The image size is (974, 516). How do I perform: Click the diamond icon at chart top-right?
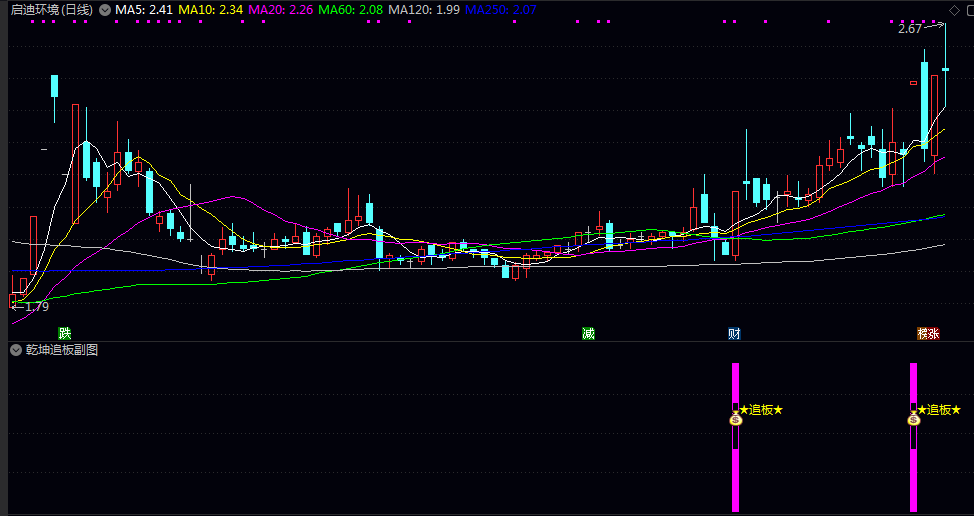[x=954, y=10]
